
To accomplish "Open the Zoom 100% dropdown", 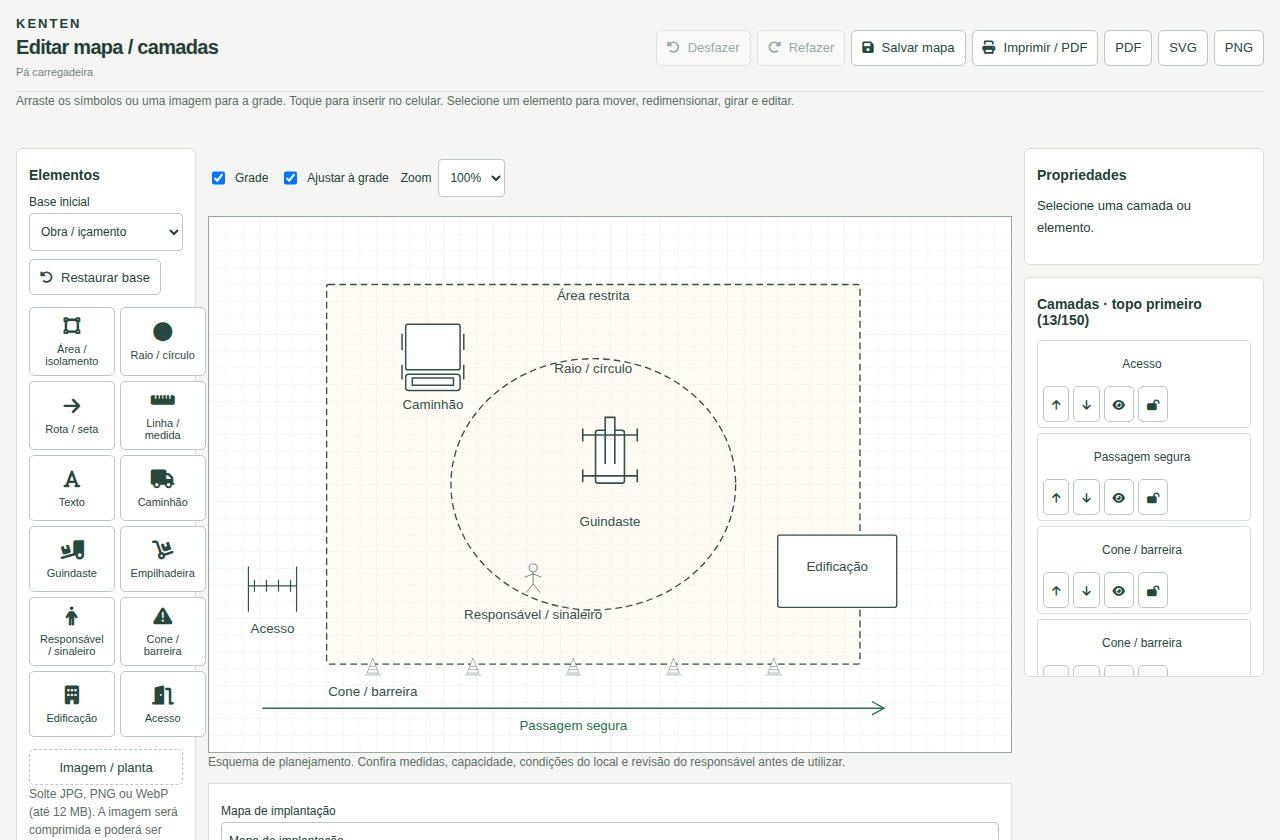I will (x=471, y=178).
